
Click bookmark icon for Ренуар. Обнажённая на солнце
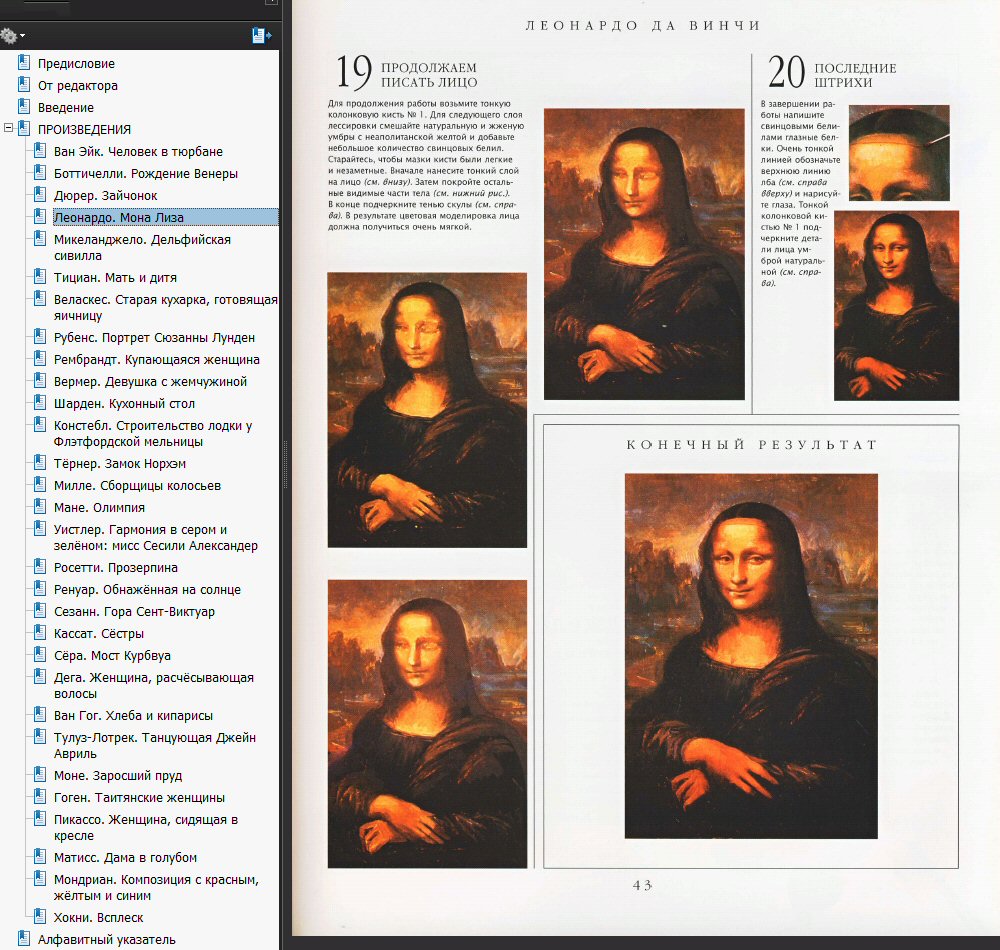point(40,588)
